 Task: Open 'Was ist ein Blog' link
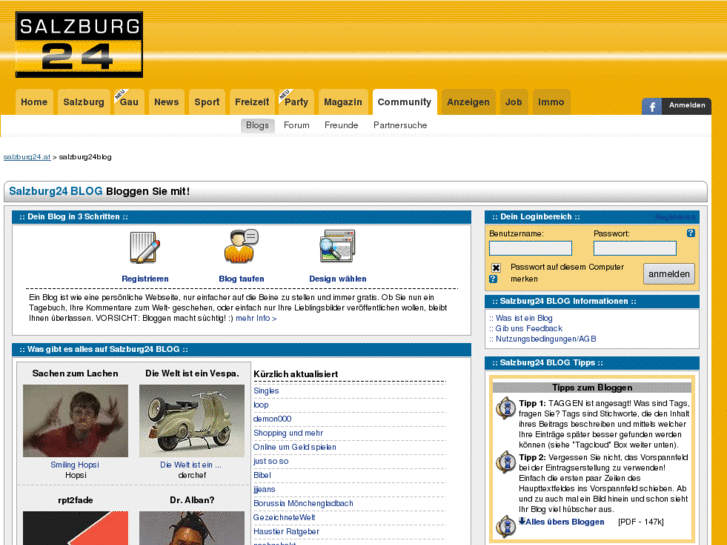pyautogui.click(x=524, y=318)
